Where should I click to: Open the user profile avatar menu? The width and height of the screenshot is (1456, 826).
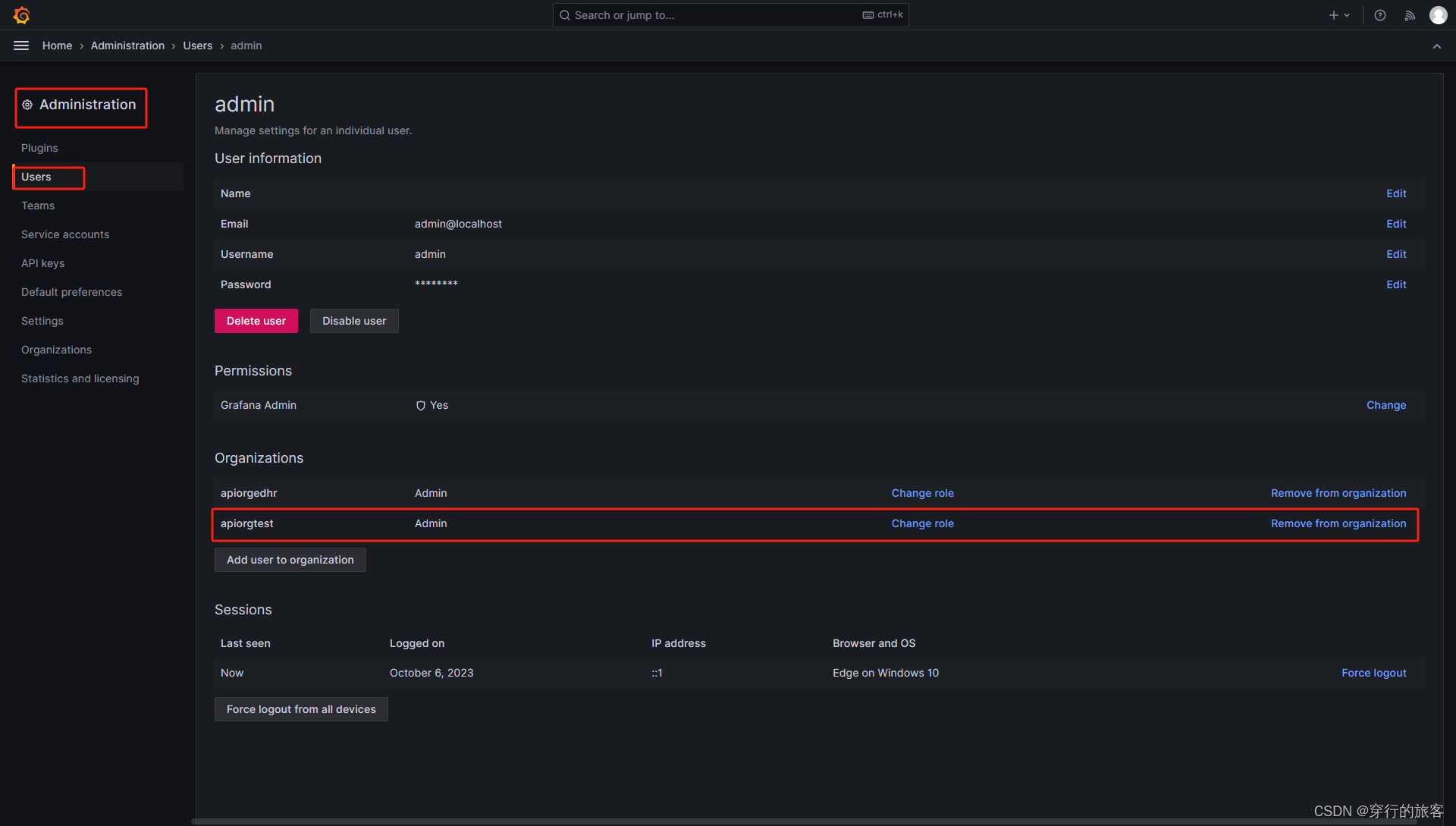tap(1438, 14)
